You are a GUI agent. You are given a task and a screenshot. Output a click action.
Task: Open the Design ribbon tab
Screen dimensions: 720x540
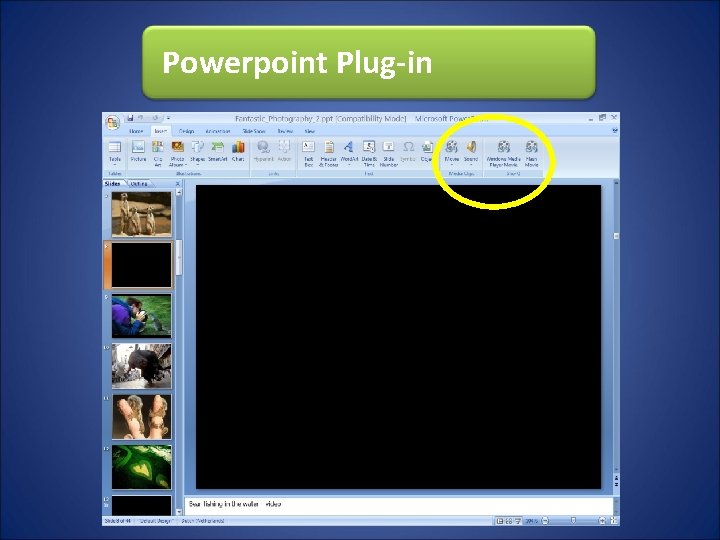186,131
